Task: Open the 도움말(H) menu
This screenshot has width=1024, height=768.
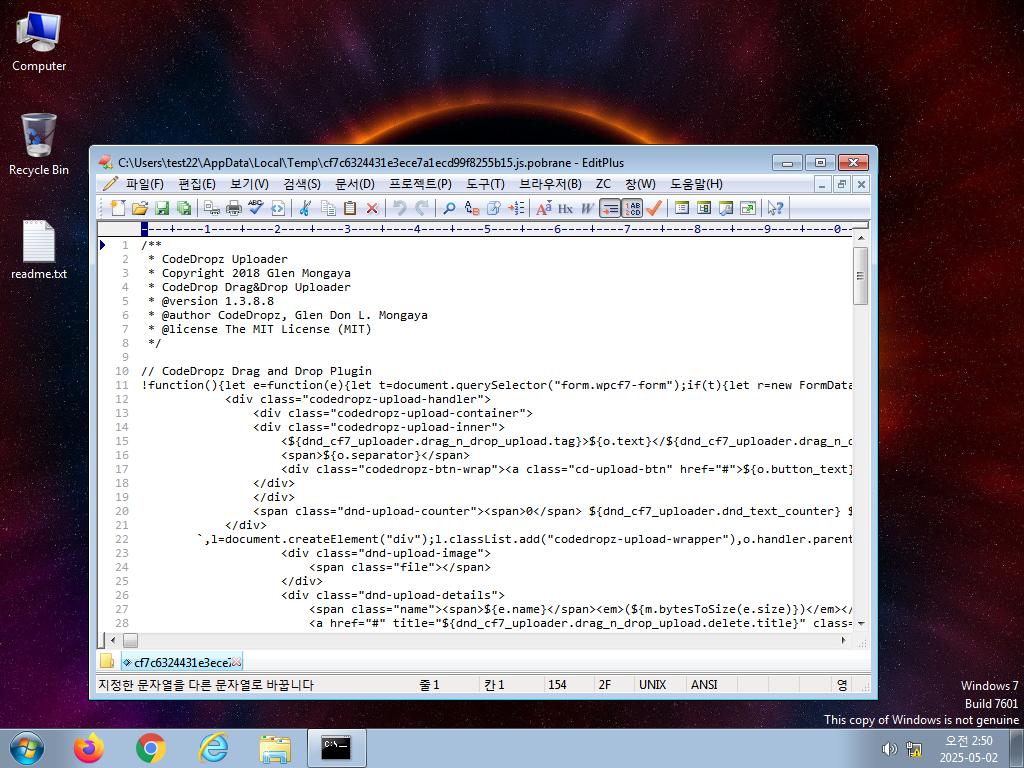Action: coord(696,184)
